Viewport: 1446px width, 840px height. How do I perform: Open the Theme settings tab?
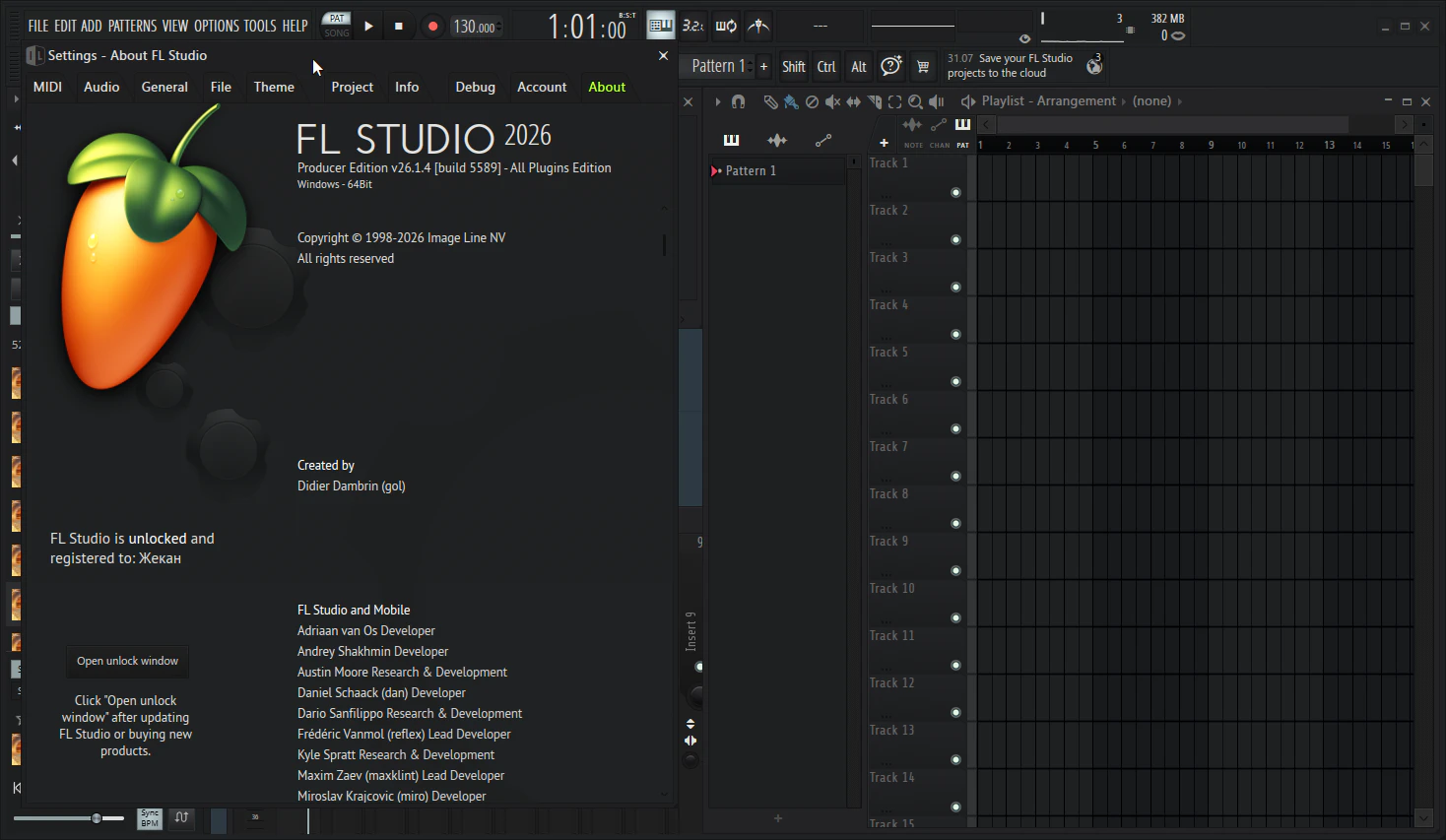coord(274,87)
